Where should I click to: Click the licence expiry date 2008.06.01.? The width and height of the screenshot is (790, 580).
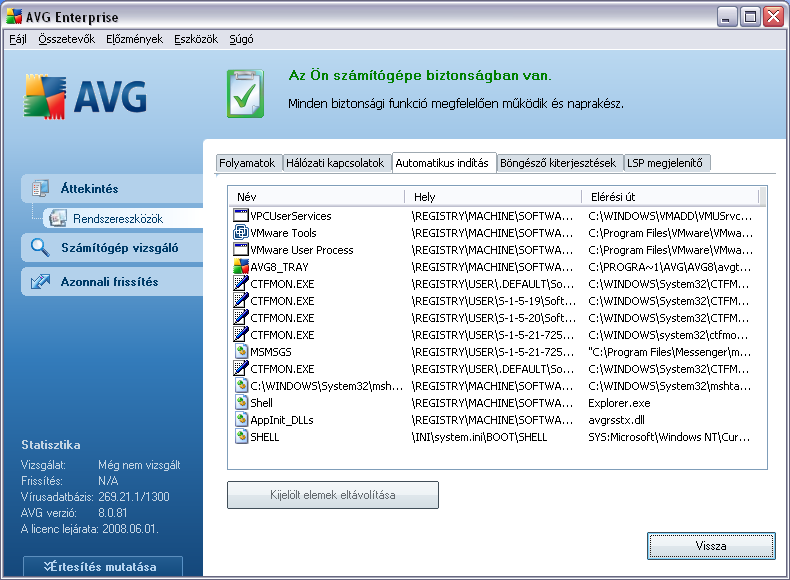(x=130, y=529)
